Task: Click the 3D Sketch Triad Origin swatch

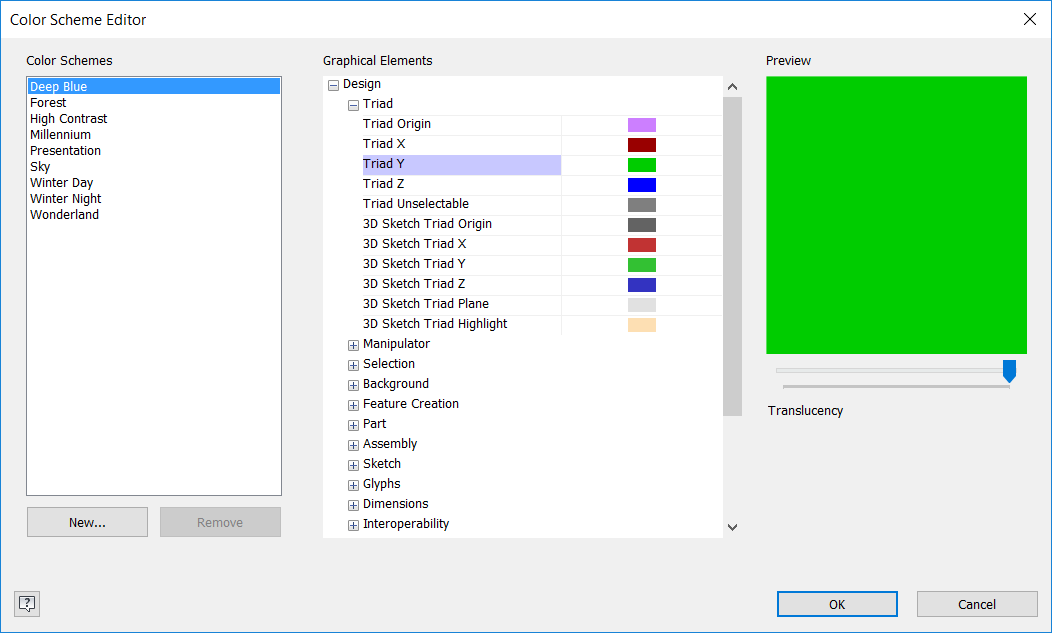Action: click(x=641, y=225)
